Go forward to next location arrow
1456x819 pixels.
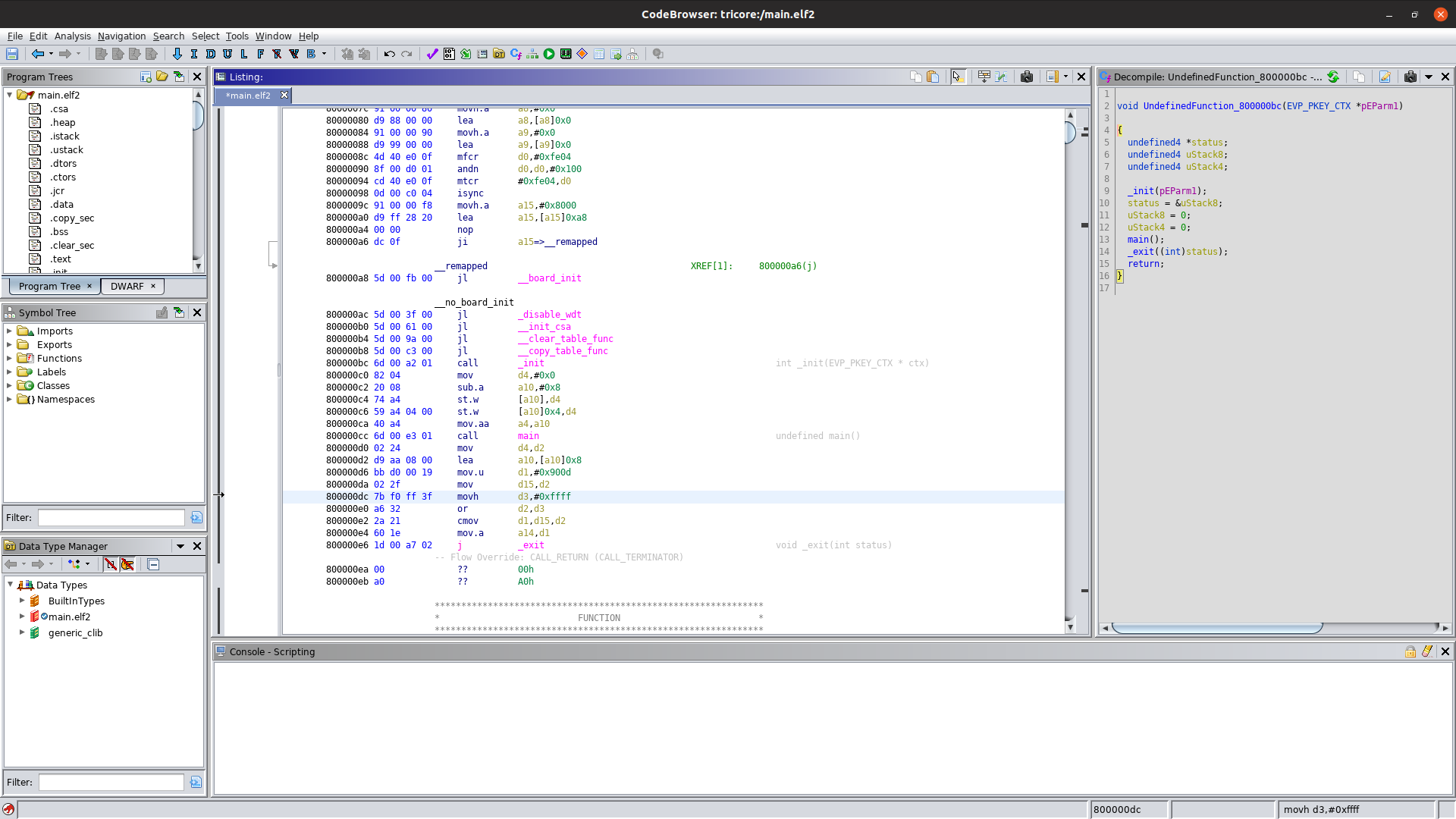[x=65, y=54]
